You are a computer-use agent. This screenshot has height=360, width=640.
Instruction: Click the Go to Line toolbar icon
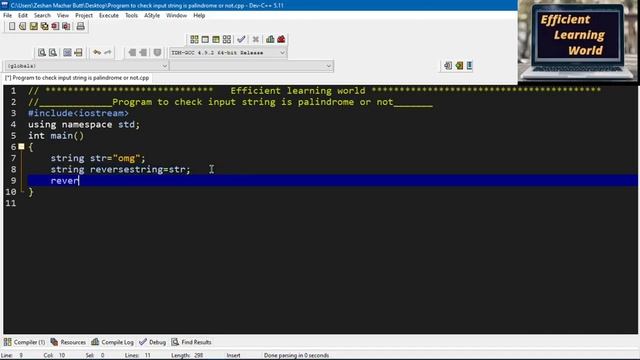pyautogui.click(x=78, y=52)
